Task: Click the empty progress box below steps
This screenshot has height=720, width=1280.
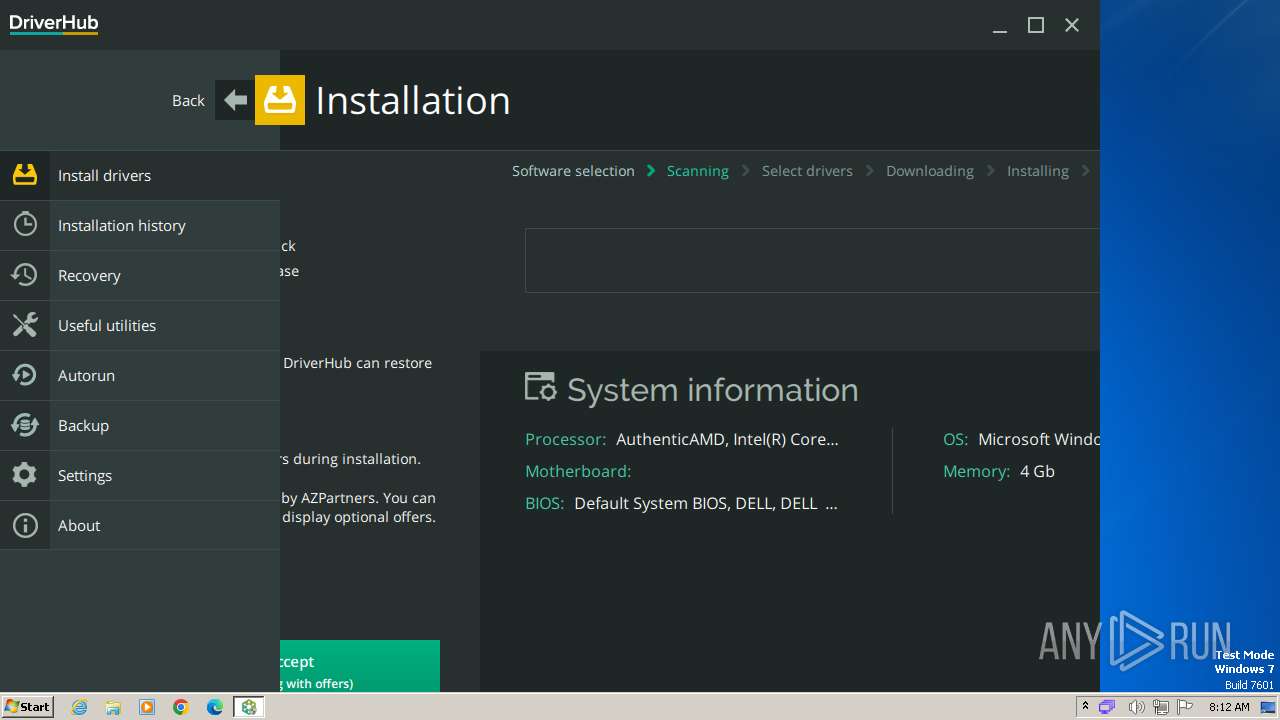Action: pos(812,260)
